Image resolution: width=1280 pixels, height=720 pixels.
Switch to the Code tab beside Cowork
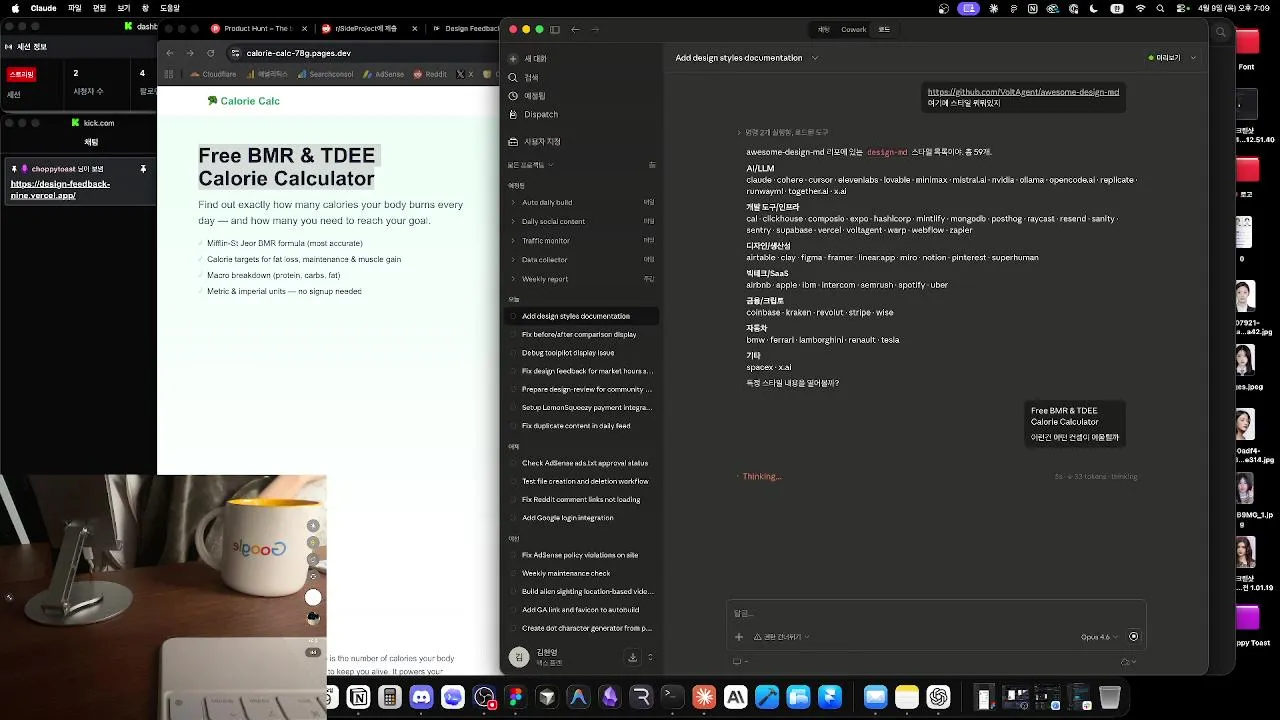pos(884,30)
